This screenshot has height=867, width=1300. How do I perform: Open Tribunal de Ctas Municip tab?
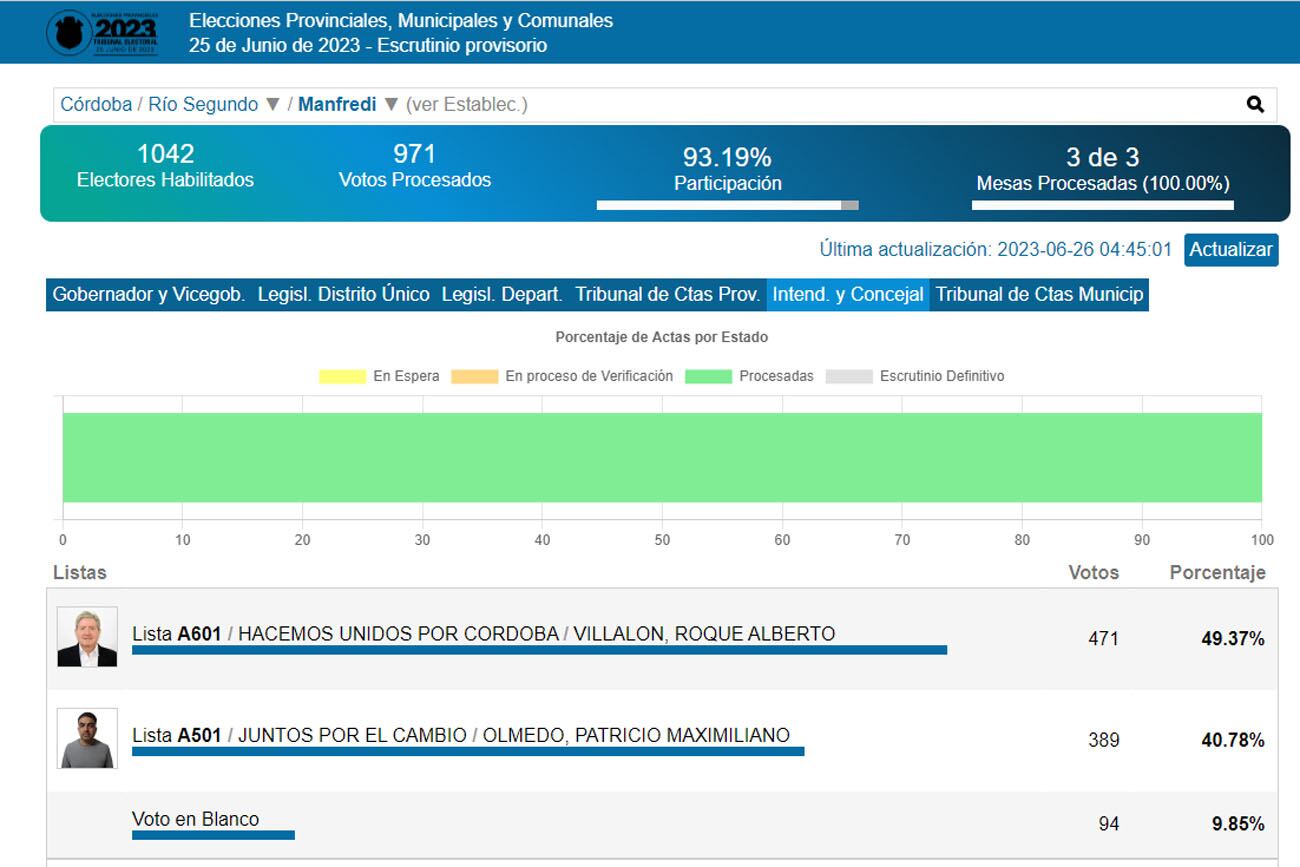point(1039,295)
